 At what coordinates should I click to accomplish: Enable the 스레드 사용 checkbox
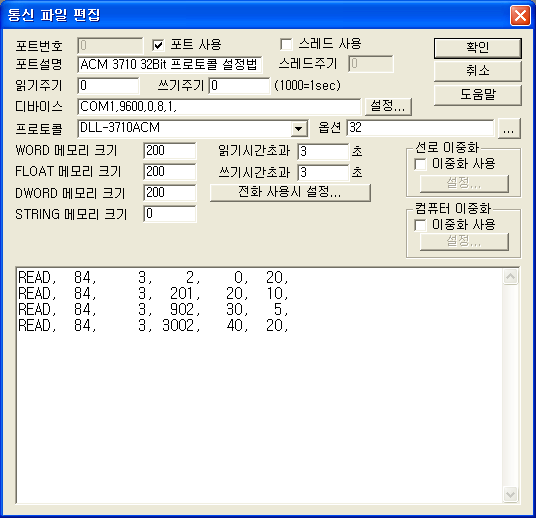tap(286, 44)
